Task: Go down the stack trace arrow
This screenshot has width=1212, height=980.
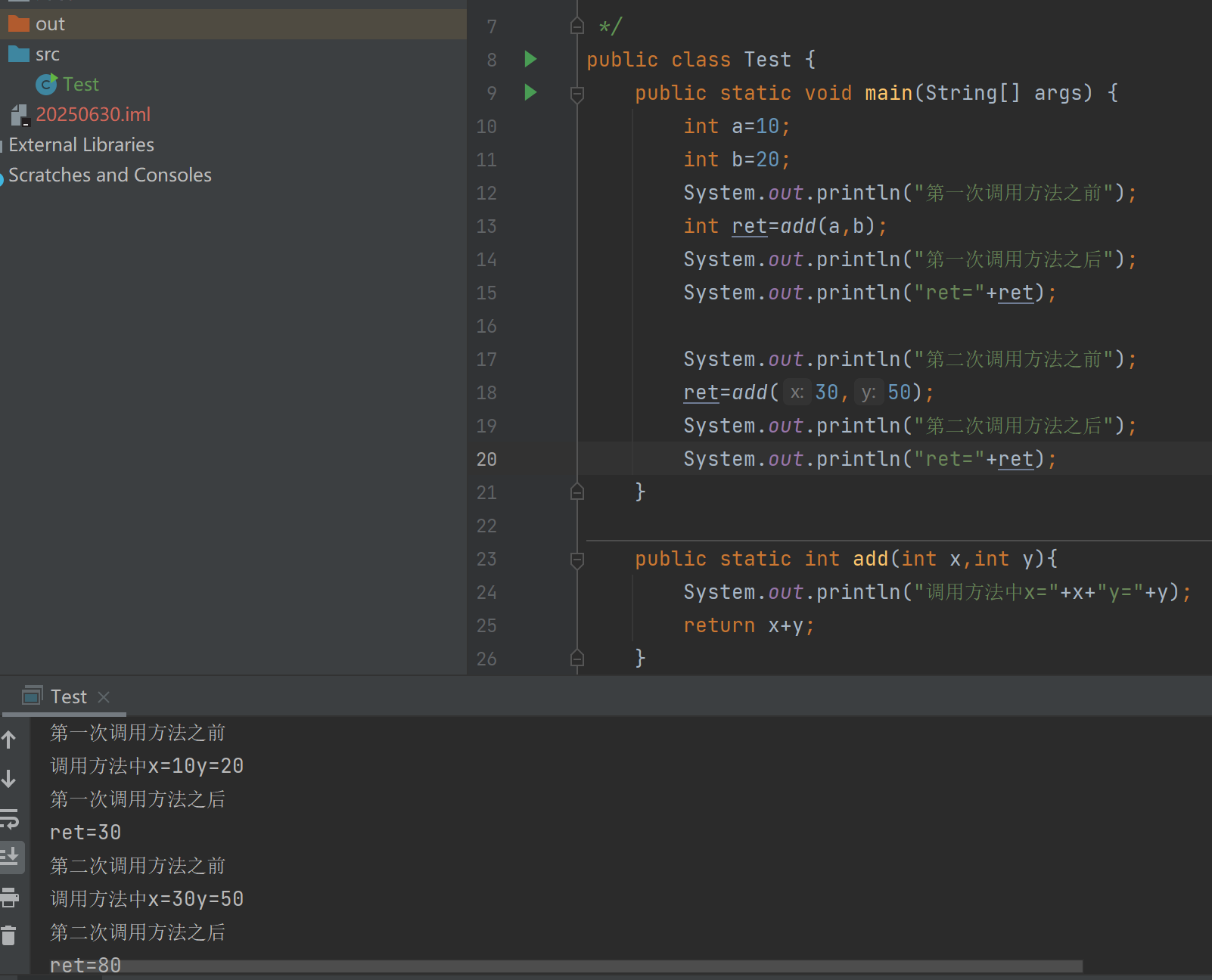Action: click(x=9, y=779)
